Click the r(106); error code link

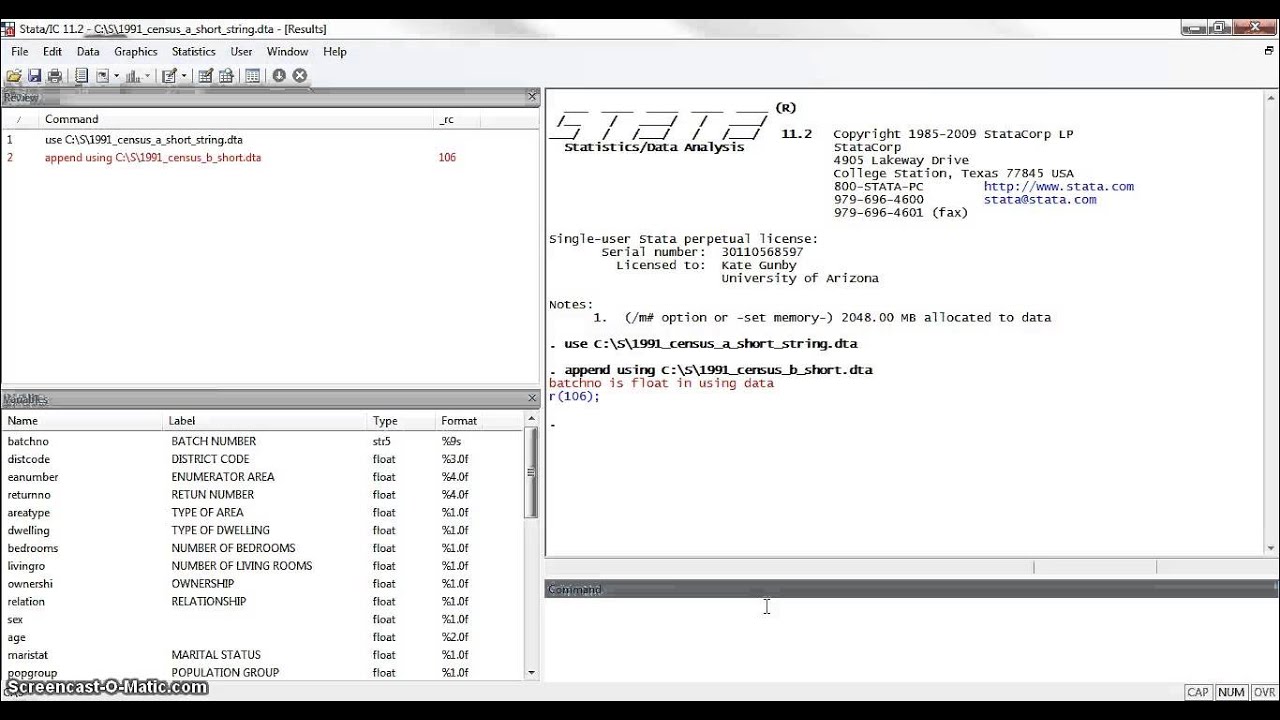[x=574, y=396]
